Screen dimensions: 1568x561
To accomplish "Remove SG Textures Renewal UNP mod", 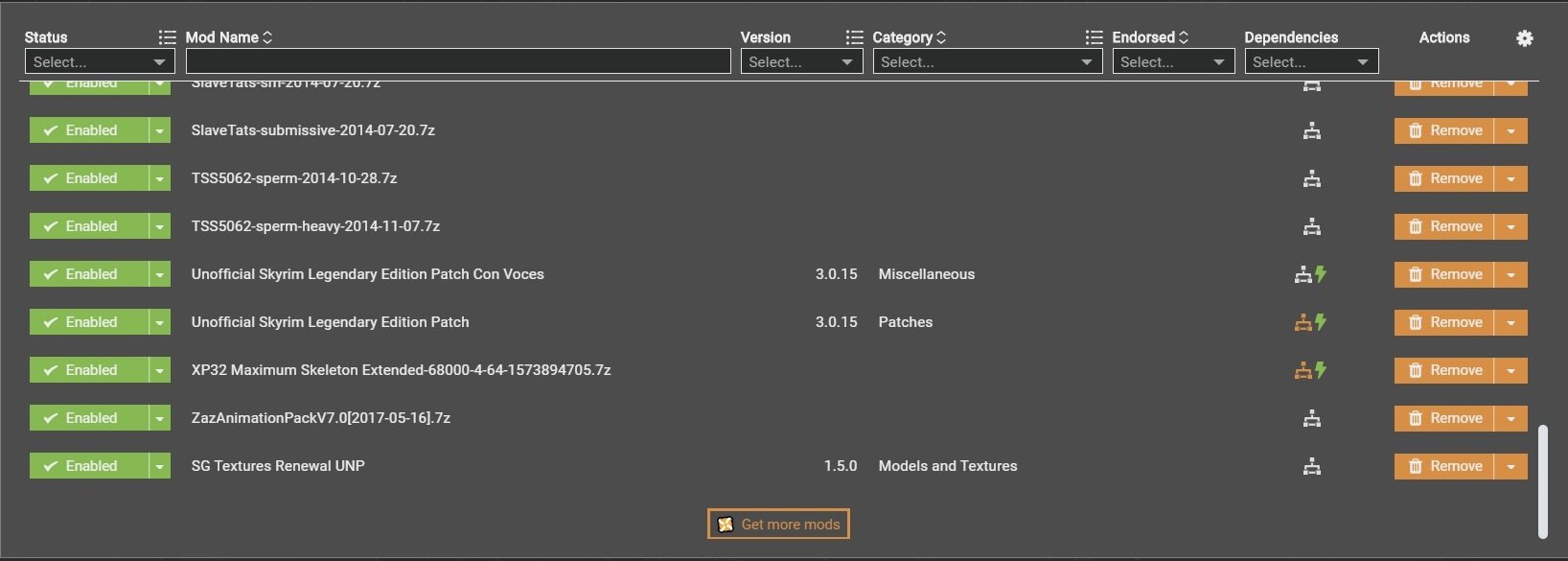I will pos(1444,466).
